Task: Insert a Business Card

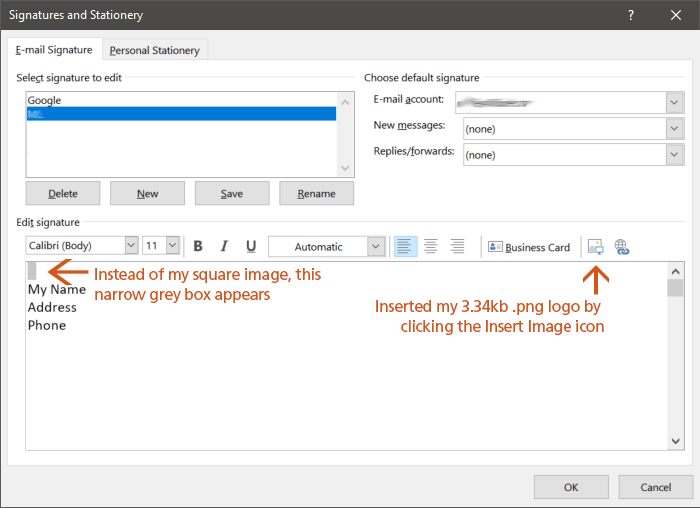Action: 529,247
